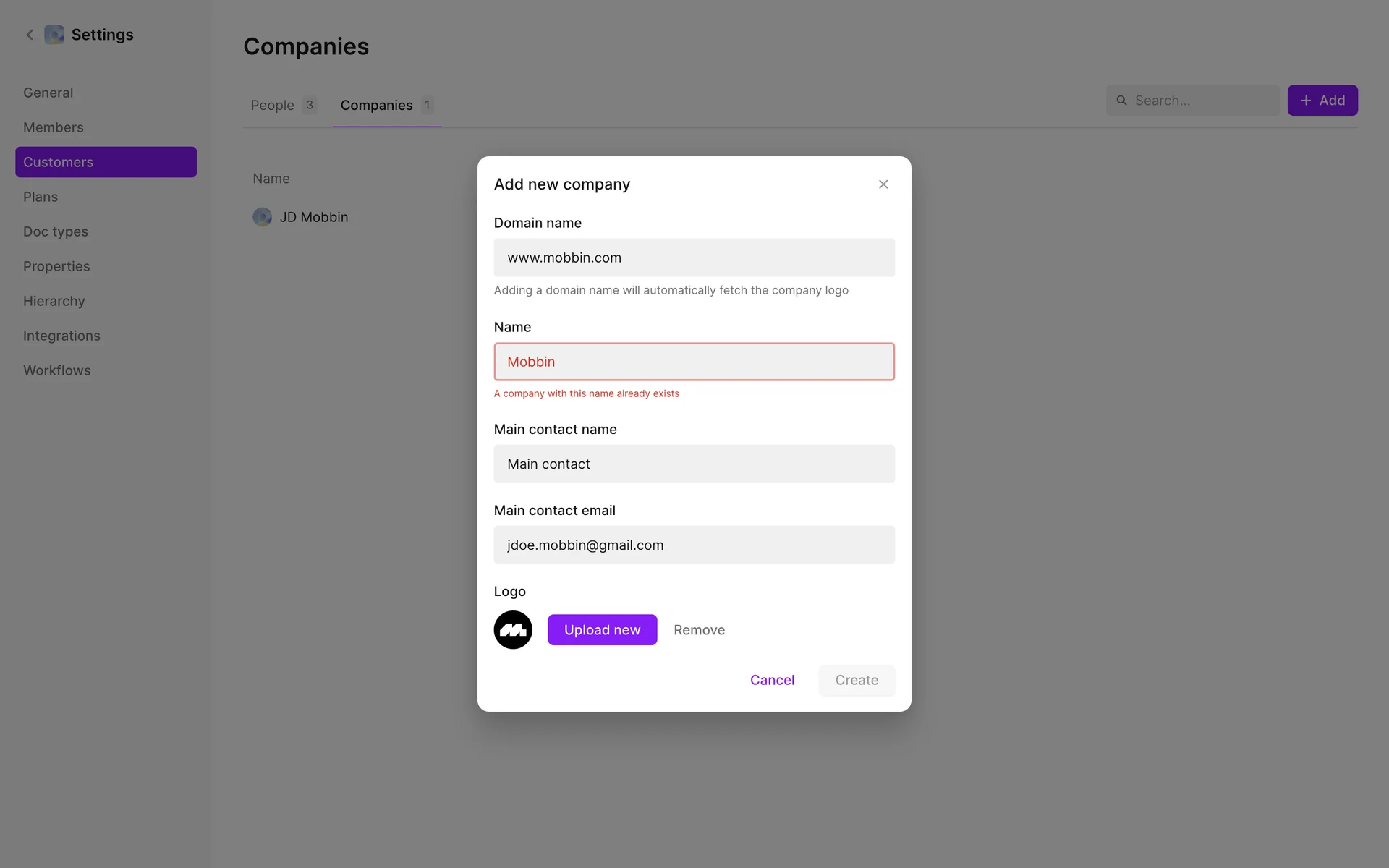The width and height of the screenshot is (1389, 868).
Task: Remove the company logo
Action: pyautogui.click(x=699, y=630)
